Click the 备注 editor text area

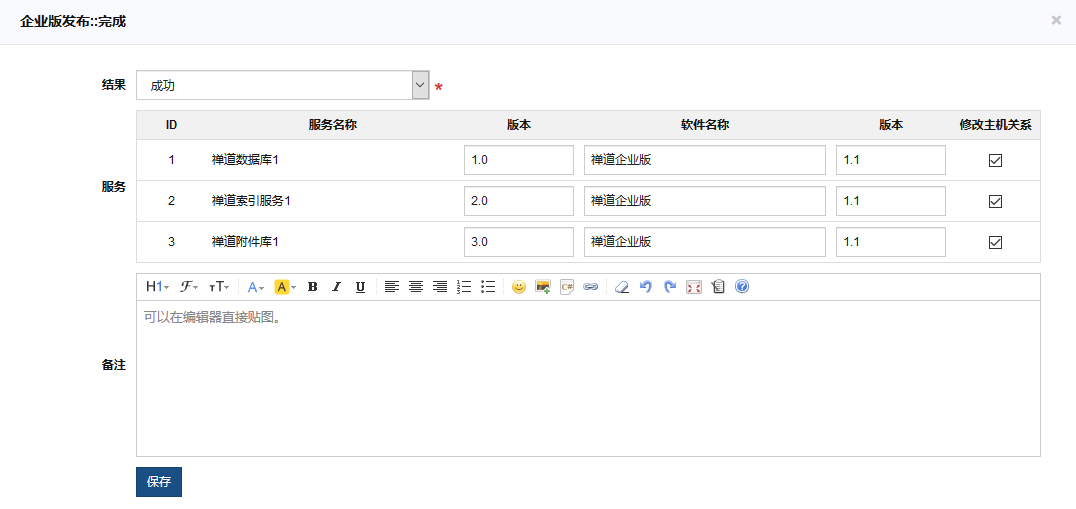point(588,378)
